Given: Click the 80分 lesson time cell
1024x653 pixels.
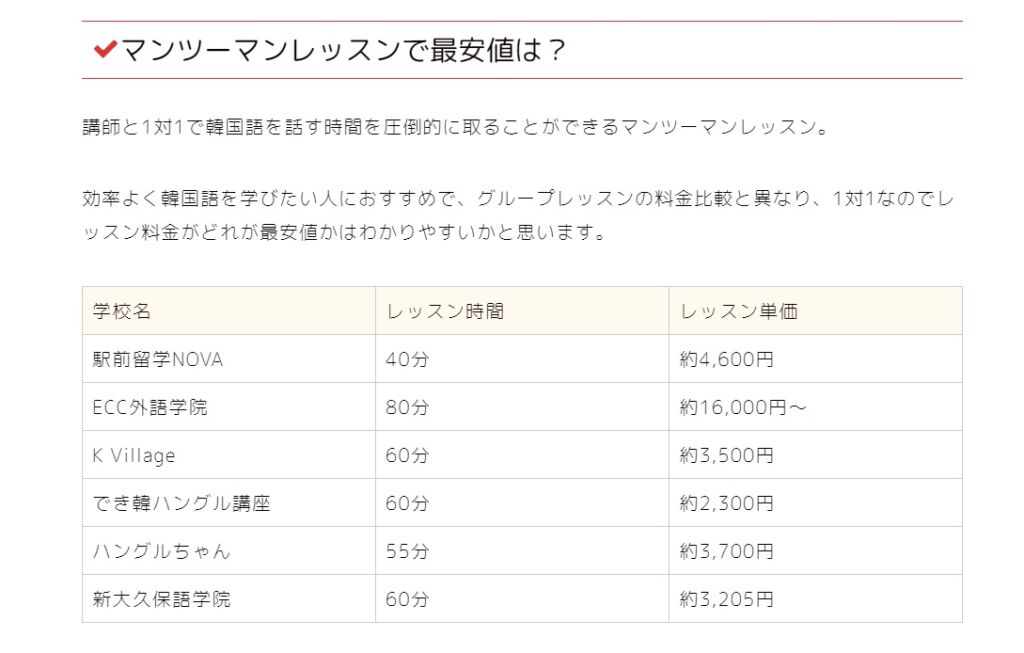Looking at the screenshot, I should [407, 407].
